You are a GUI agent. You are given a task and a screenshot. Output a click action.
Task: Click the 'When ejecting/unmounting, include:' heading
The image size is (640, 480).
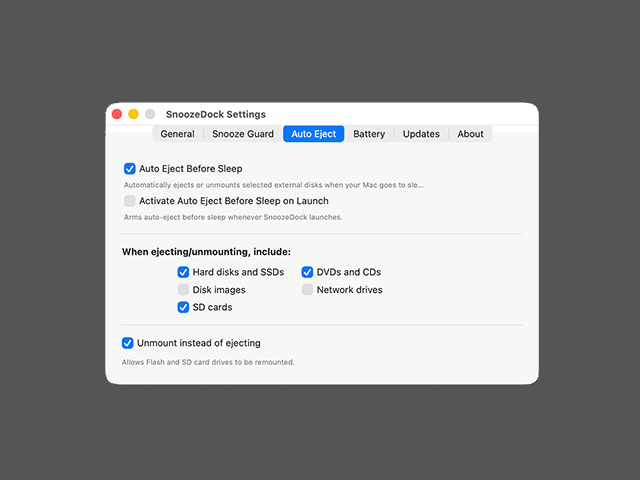pos(206,252)
